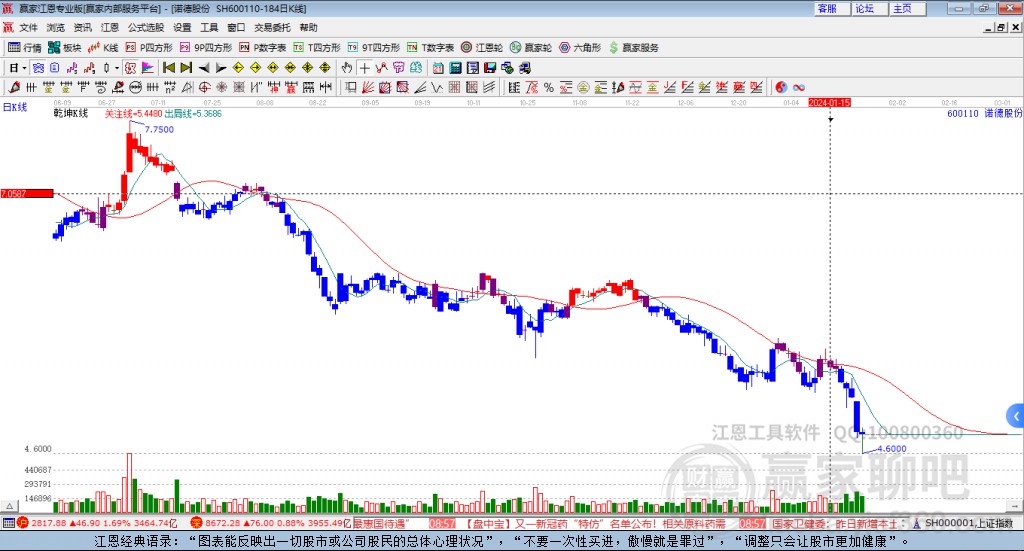1024x551 pixels.
Task: Select the hand pan tool
Action: (x=347, y=68)
